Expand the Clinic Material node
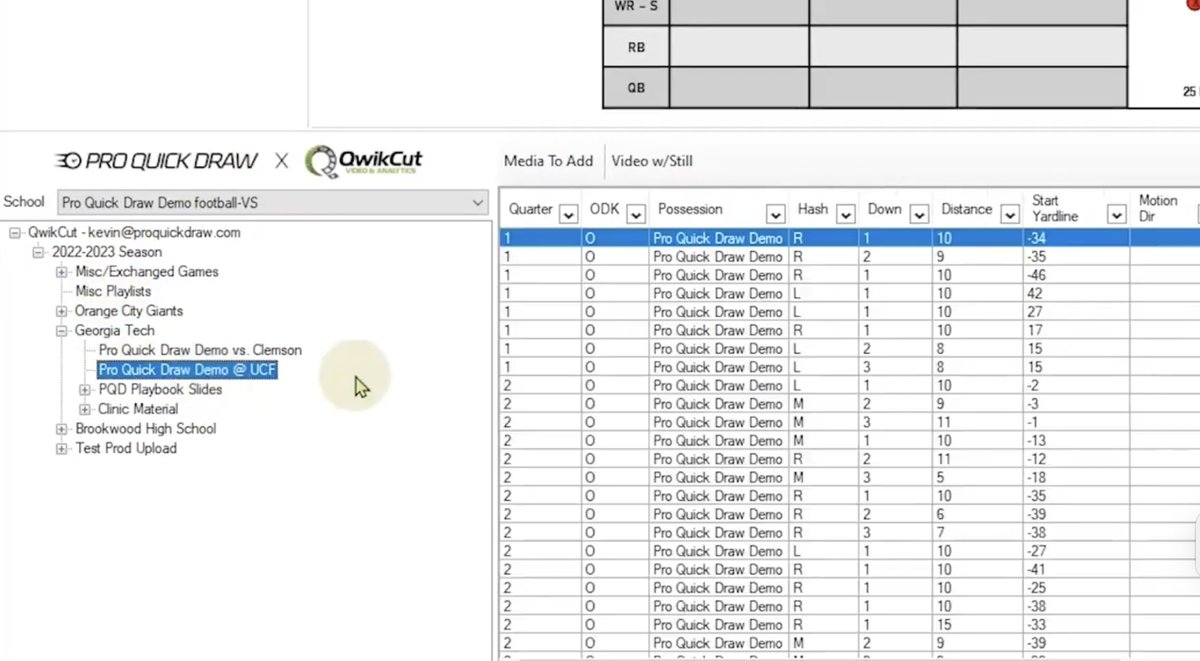The height and width of the screenshot is (661, 1200). [x=85, y=409]
